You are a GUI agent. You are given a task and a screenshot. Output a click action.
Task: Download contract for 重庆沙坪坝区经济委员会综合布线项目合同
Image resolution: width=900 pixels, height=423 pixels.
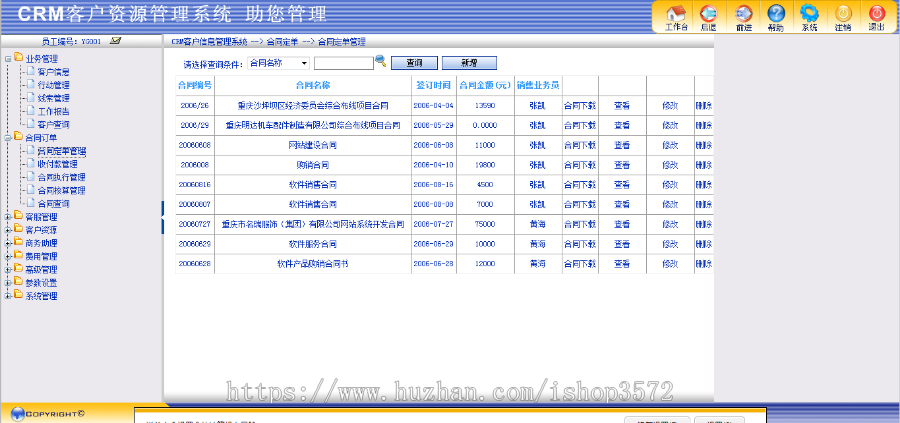click(x=580, y=106)
